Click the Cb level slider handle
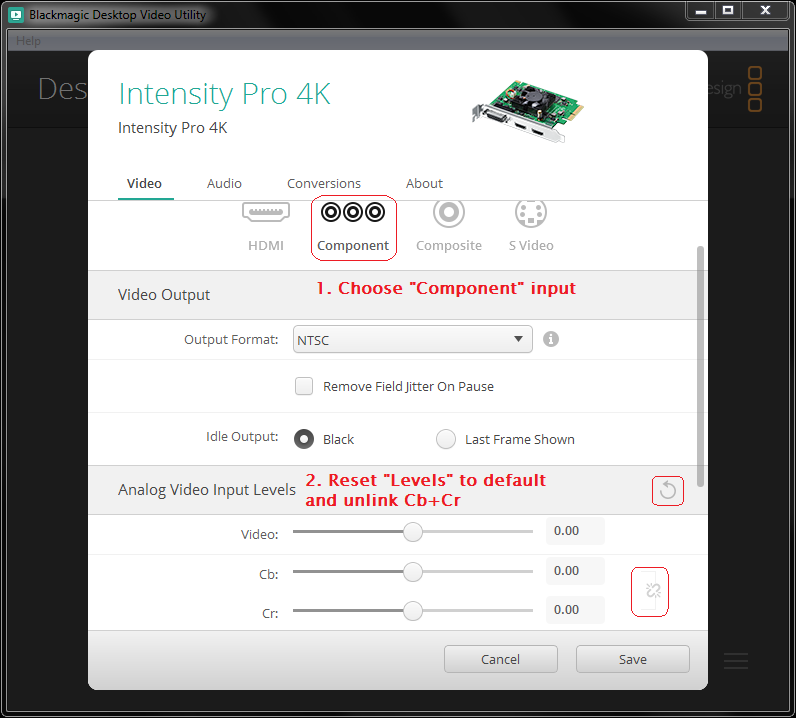This screenshot has width=796, height=718. [x=413, y=572]
